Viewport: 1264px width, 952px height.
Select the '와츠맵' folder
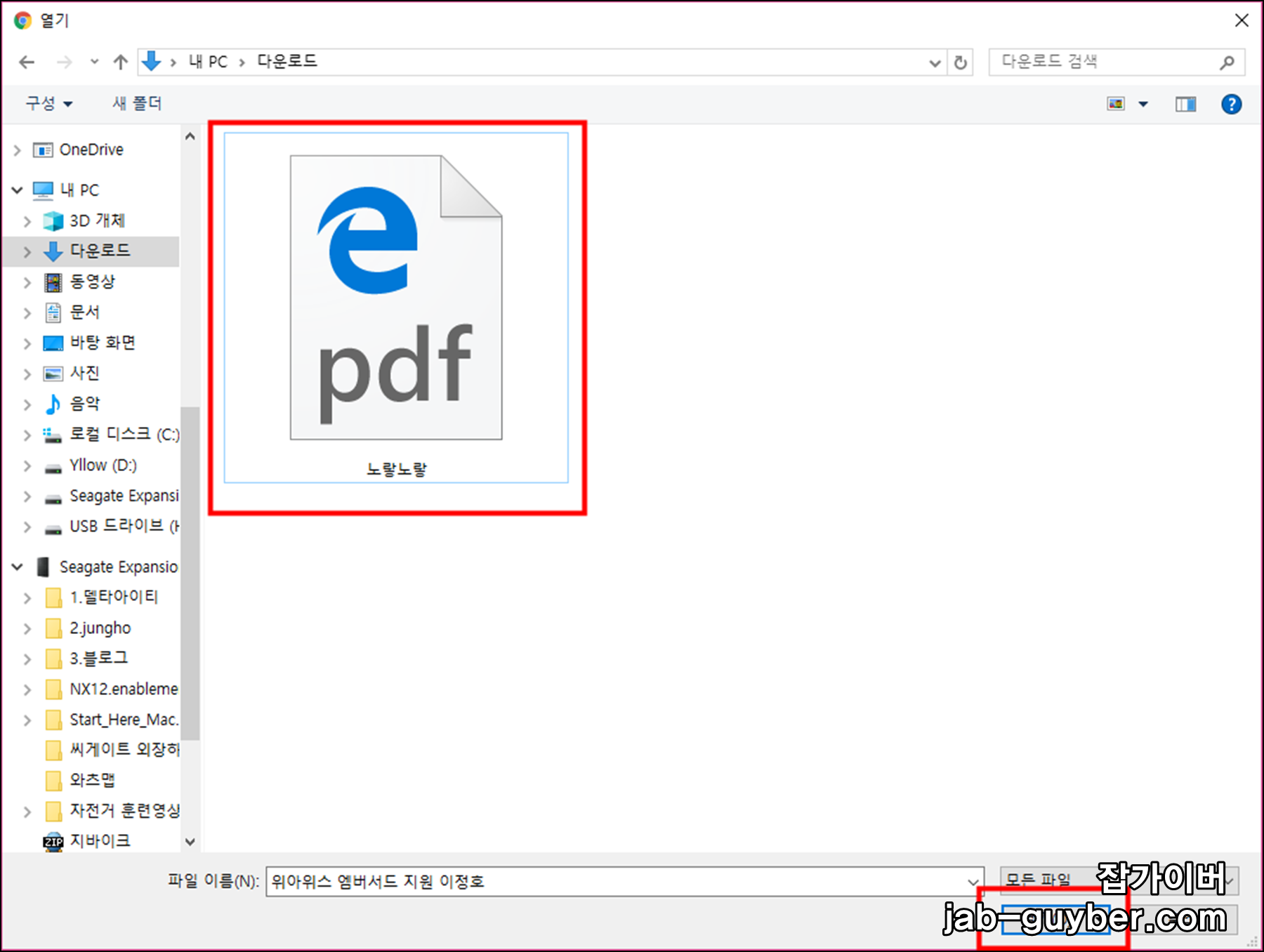pos(92,780)
